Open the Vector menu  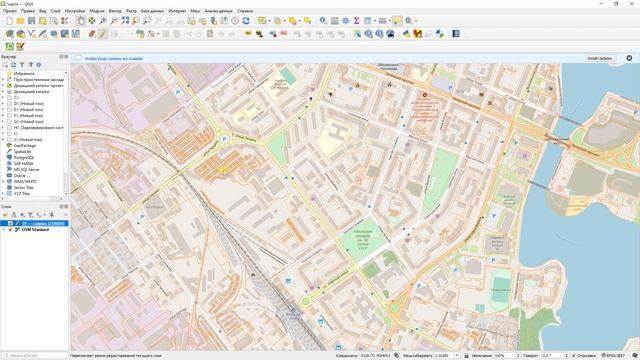tap(115, 11)
